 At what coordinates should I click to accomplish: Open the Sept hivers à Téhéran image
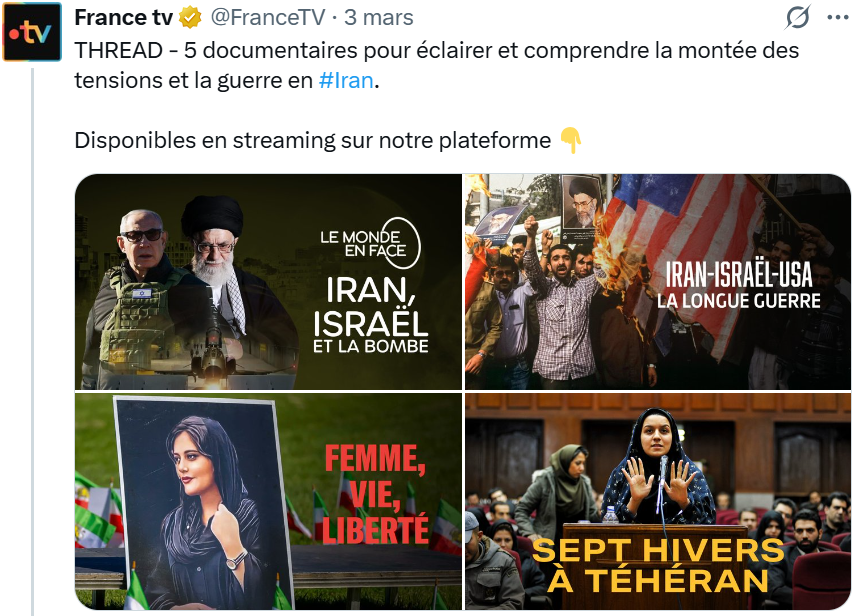658,501
